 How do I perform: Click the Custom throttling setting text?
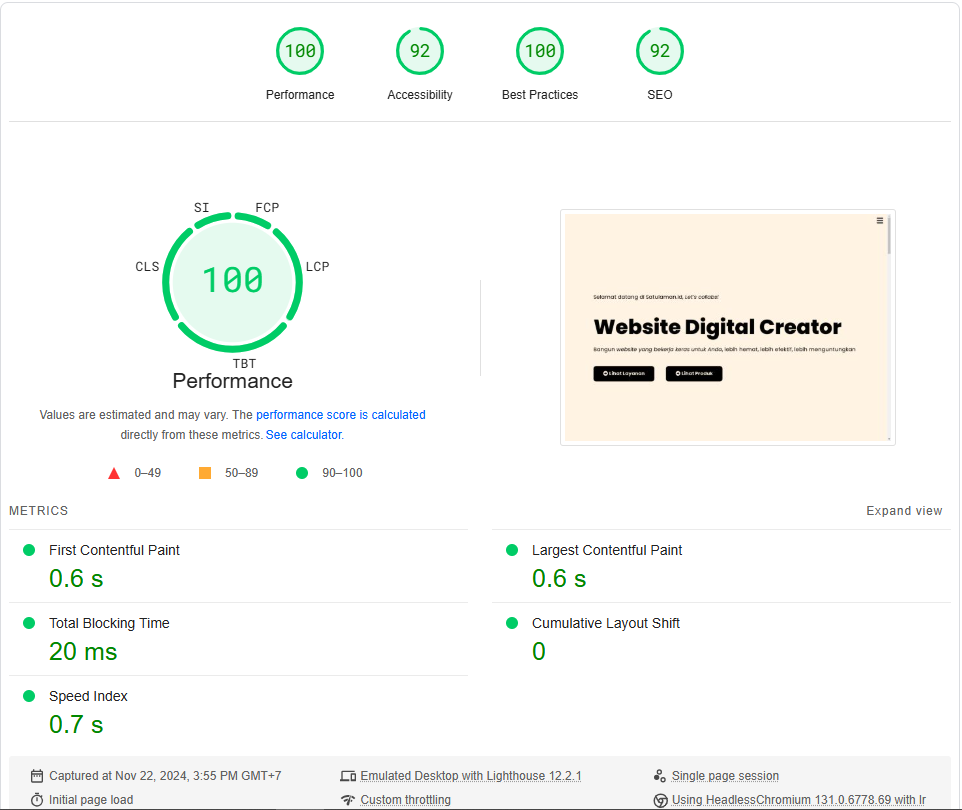(407, 800)
